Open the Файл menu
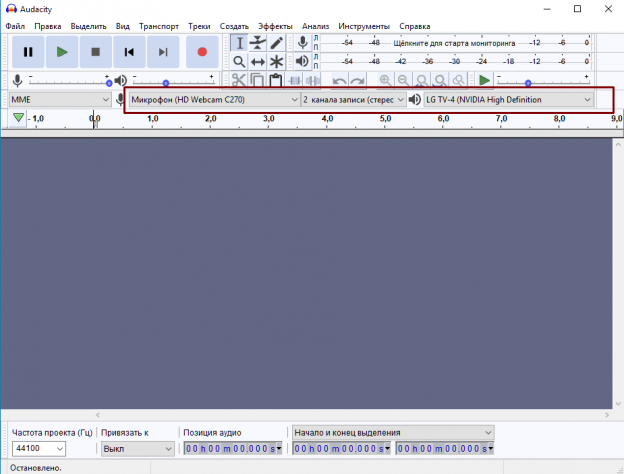 click(x=15, y=26)
